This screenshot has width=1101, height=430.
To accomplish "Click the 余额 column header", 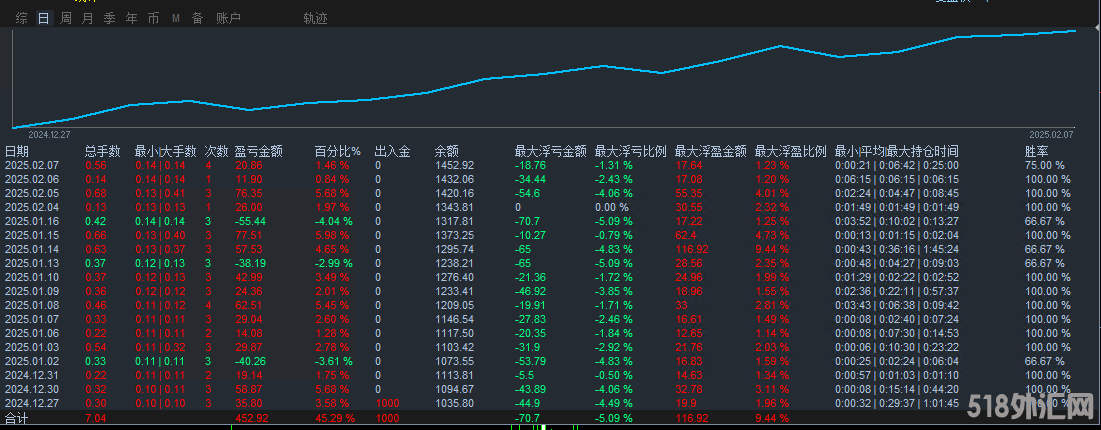I will (447, 152).
